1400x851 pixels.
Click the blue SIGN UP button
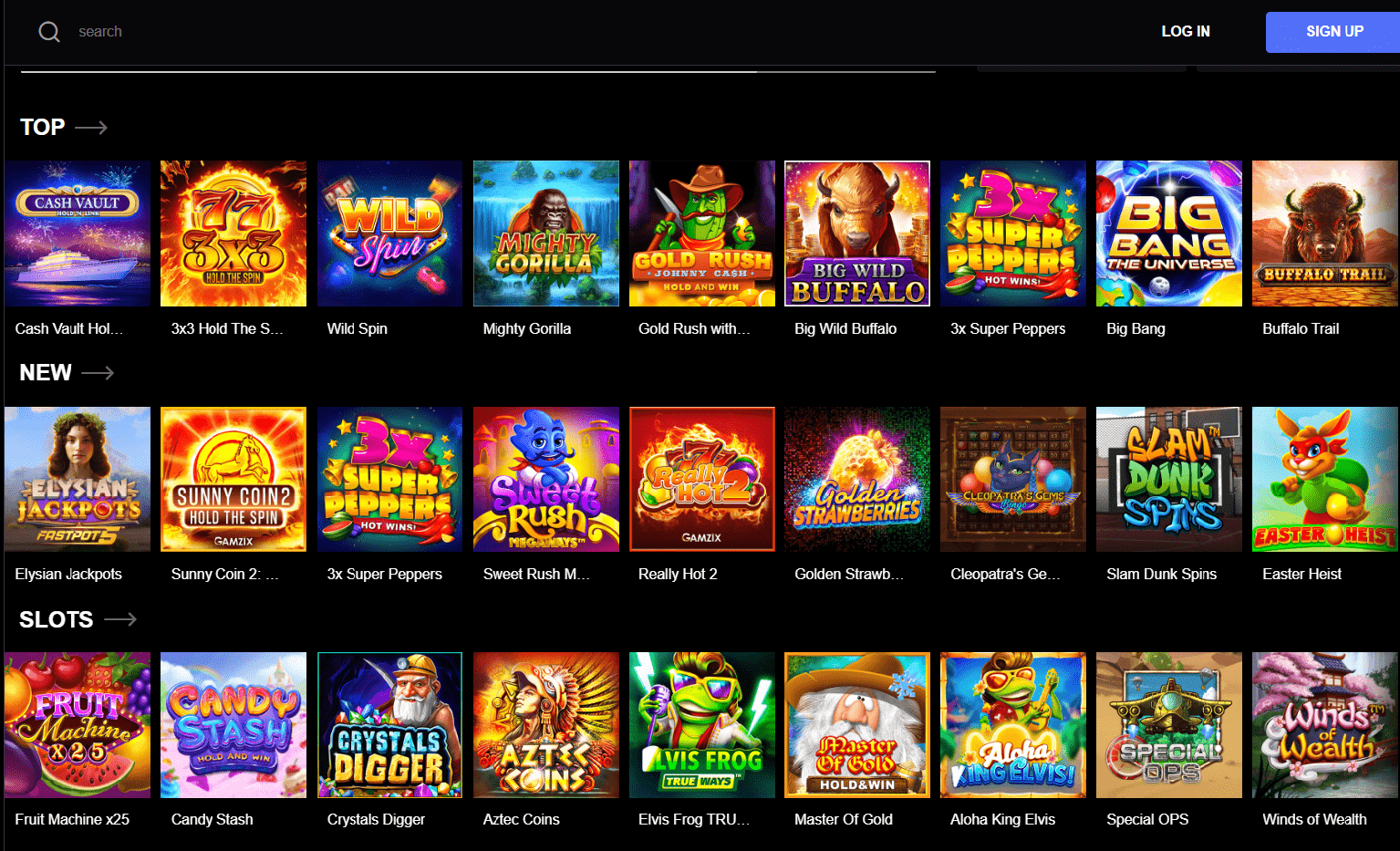click(1334, 32)
